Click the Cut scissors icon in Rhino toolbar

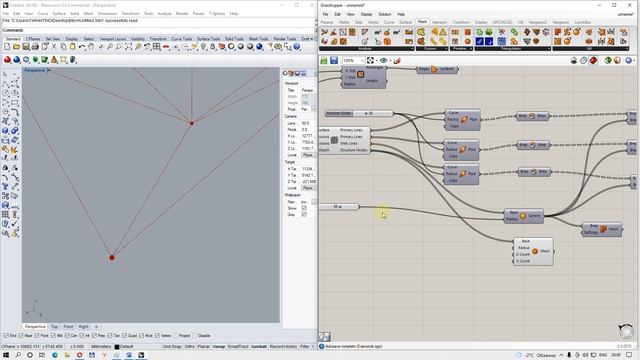click(x=54, y=47)
